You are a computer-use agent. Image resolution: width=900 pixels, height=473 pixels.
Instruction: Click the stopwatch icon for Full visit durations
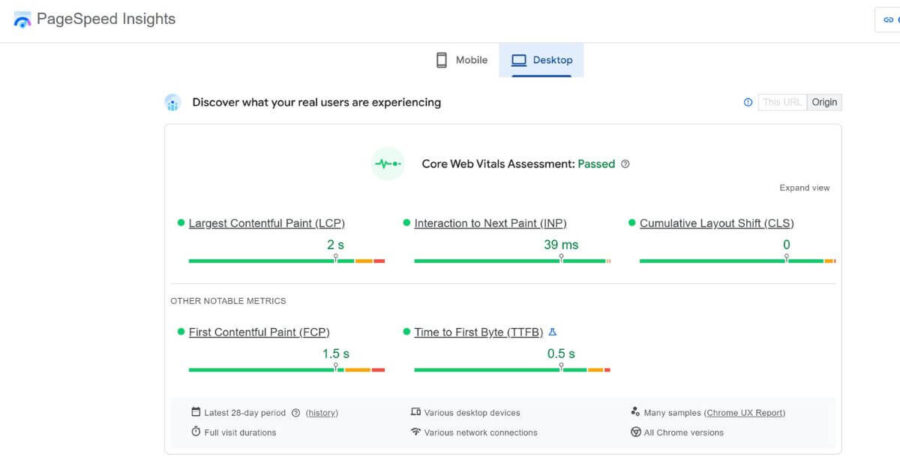click(196, 431)
